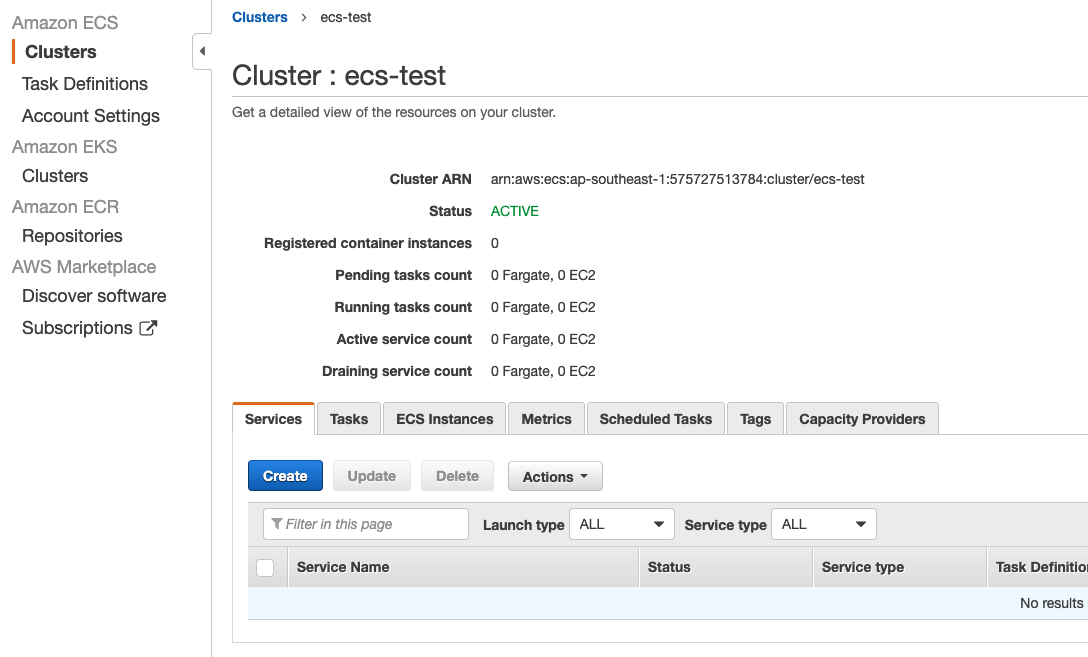Screen dimensions: 1088x657
Task: Click the Delete button
Action: tap(457, 476)
